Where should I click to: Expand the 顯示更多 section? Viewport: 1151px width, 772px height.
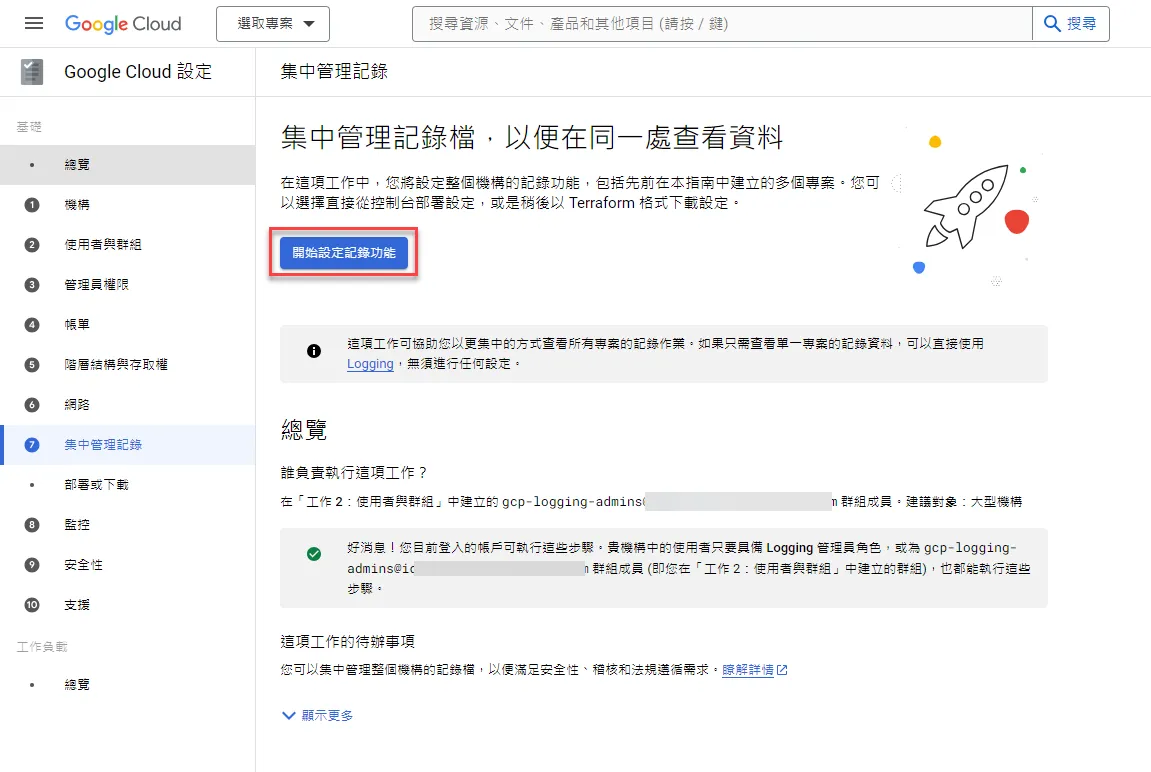[317, 715]
